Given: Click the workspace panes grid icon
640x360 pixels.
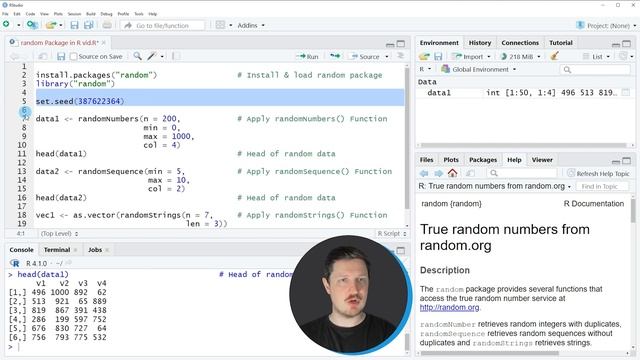Looking at the screenshot, I should coord(220,25).
